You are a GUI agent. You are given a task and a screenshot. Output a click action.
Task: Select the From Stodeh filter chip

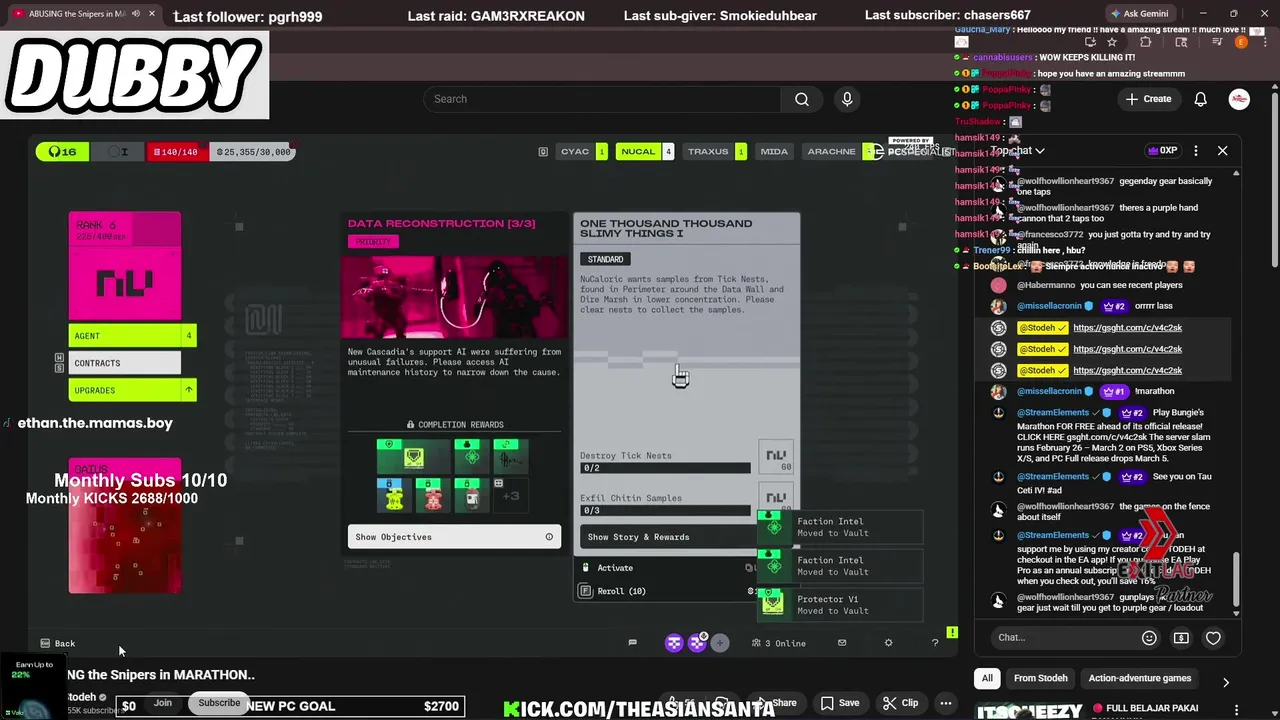[x=1040, y=678]
